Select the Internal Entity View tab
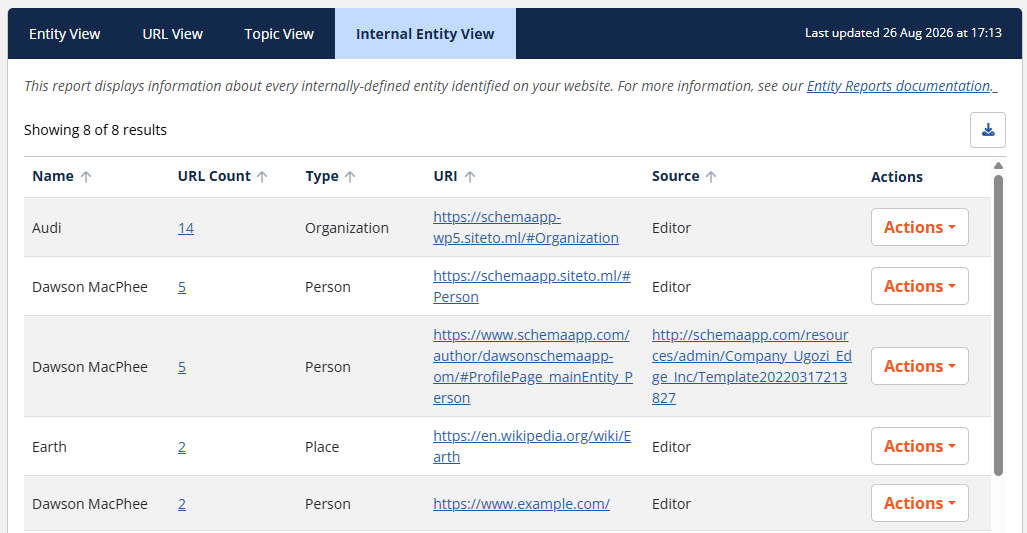Screen dimensions: 1027x533 (x=425, y=34)
